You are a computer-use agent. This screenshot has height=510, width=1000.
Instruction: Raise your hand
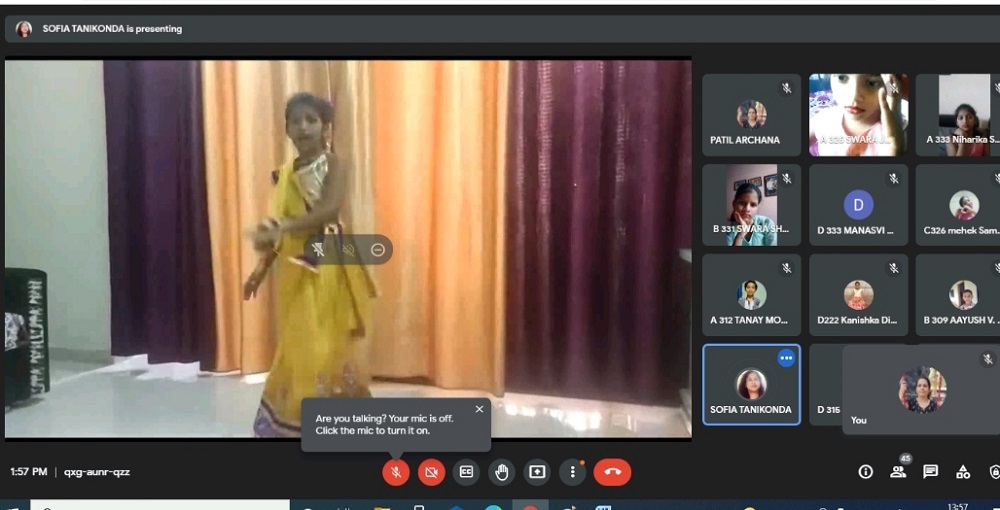tap(502, 472)
